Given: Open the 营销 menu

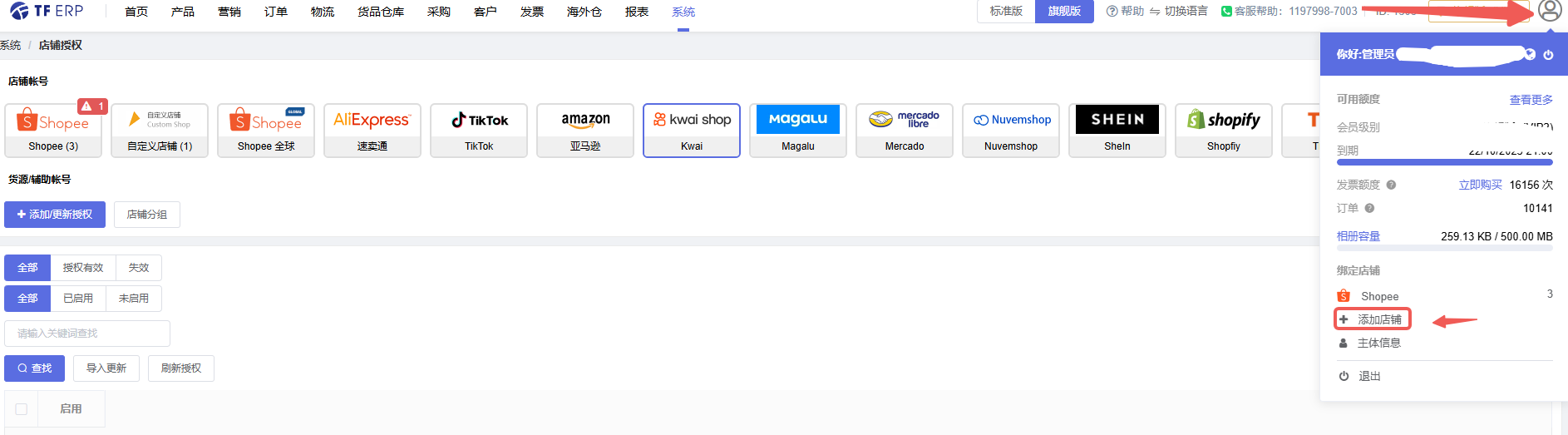Looking at the screenshot, I should coord(229,12).
